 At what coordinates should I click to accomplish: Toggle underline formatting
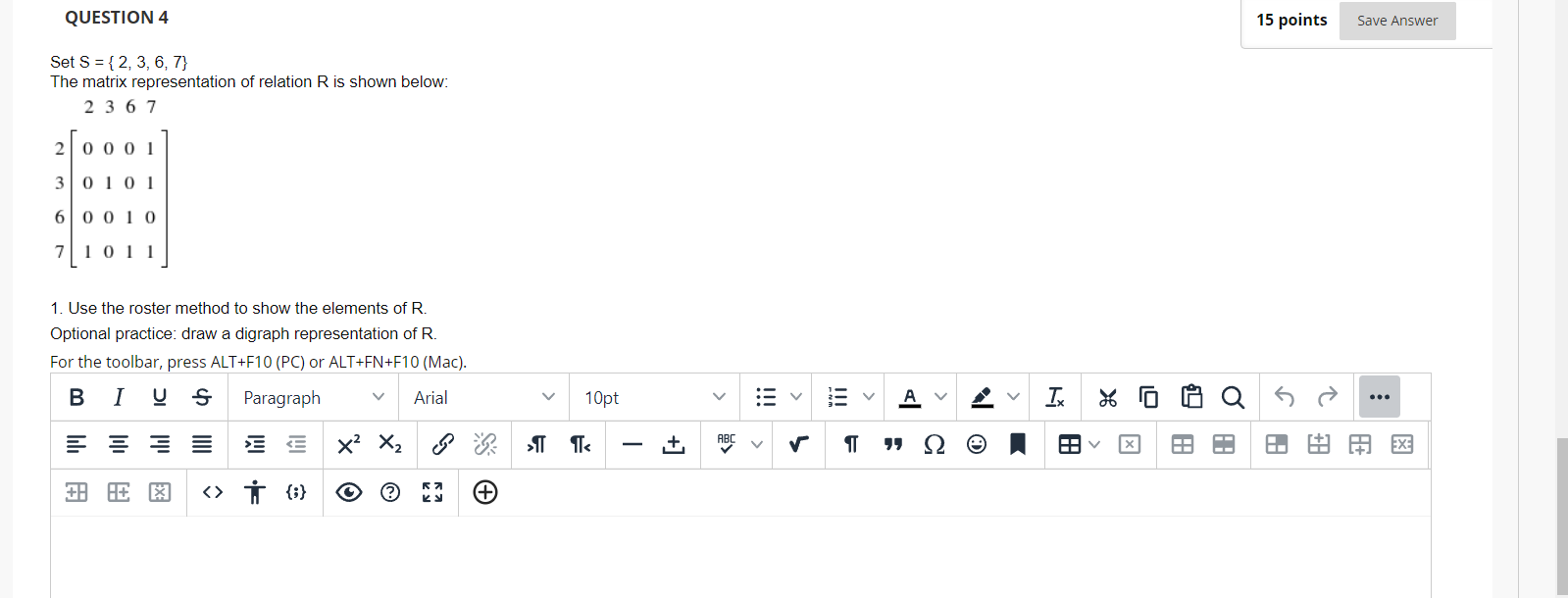tap(160, 397)
